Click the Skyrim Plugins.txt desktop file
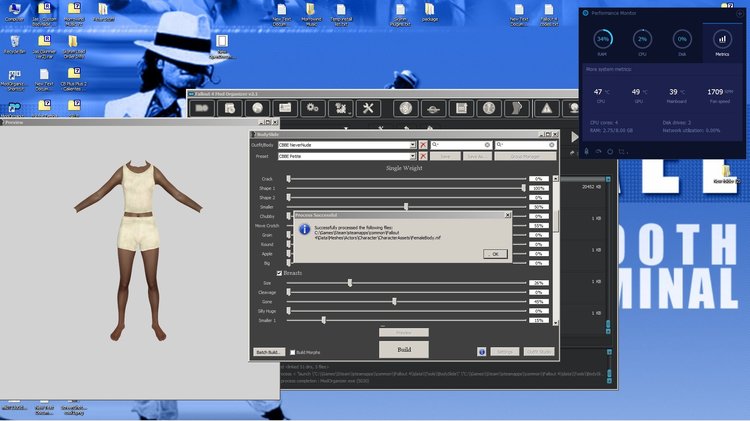 coord(400,14)
